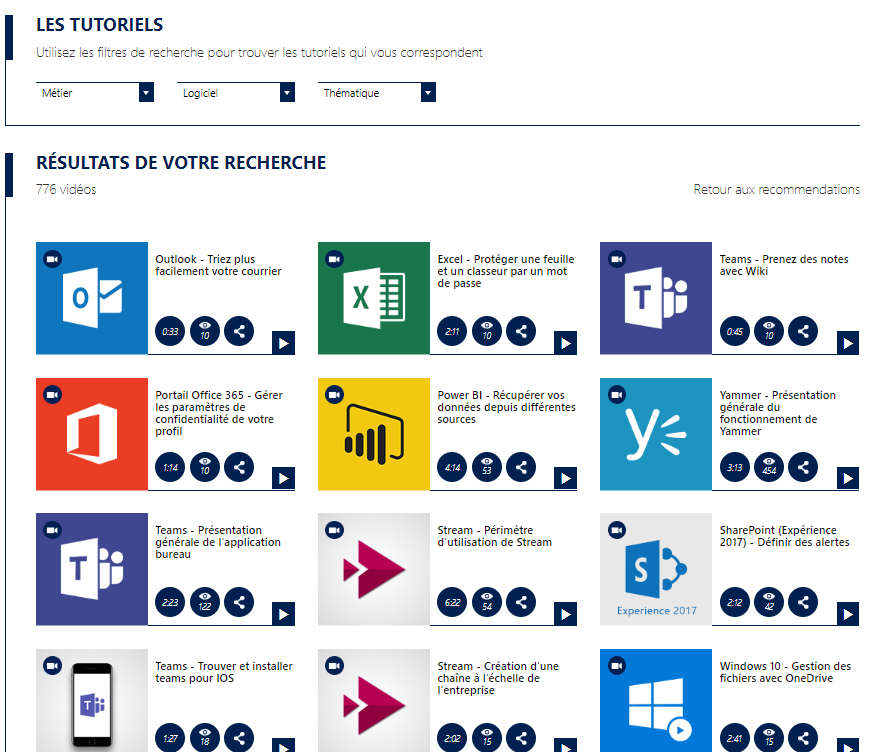888x752 pixels.
Task: Open the Windows 10 logo thumbnail
Action: pos(656,701)
